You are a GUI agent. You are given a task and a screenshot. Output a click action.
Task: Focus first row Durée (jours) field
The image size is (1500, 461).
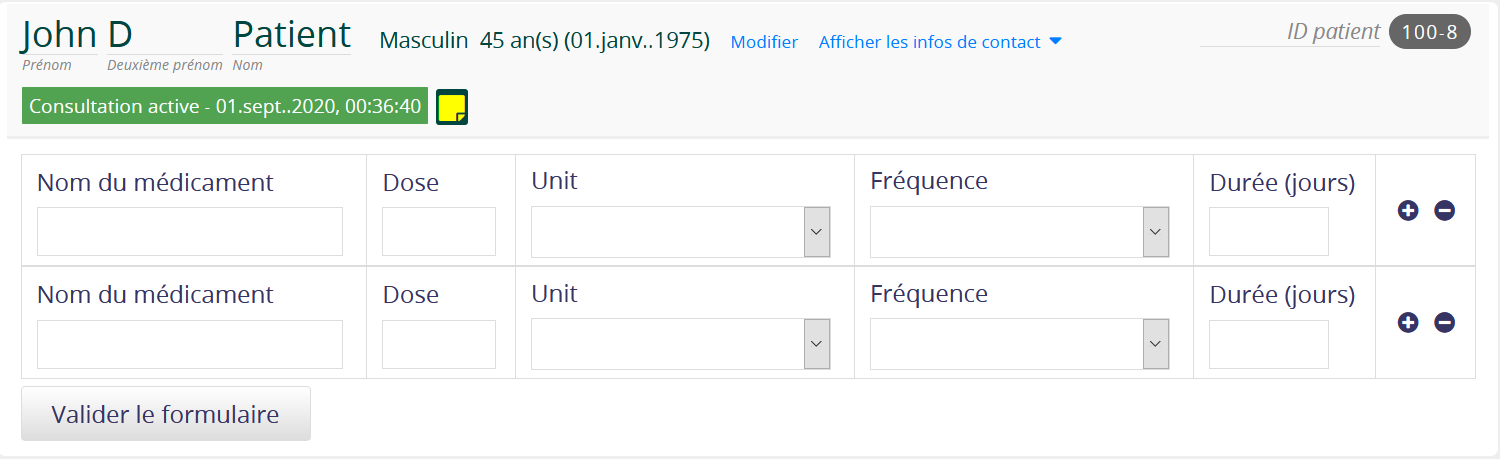1269,232
